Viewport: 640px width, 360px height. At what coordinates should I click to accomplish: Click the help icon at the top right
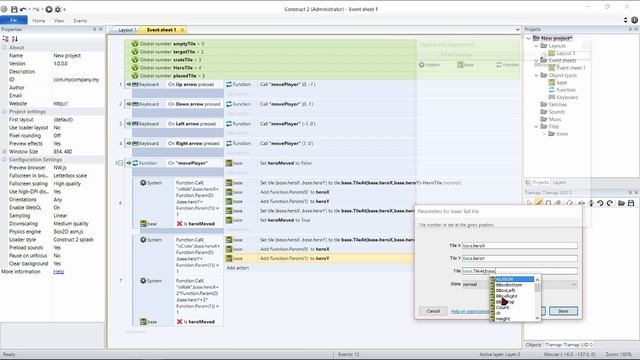pyautogui.click(x=634, y=20)
